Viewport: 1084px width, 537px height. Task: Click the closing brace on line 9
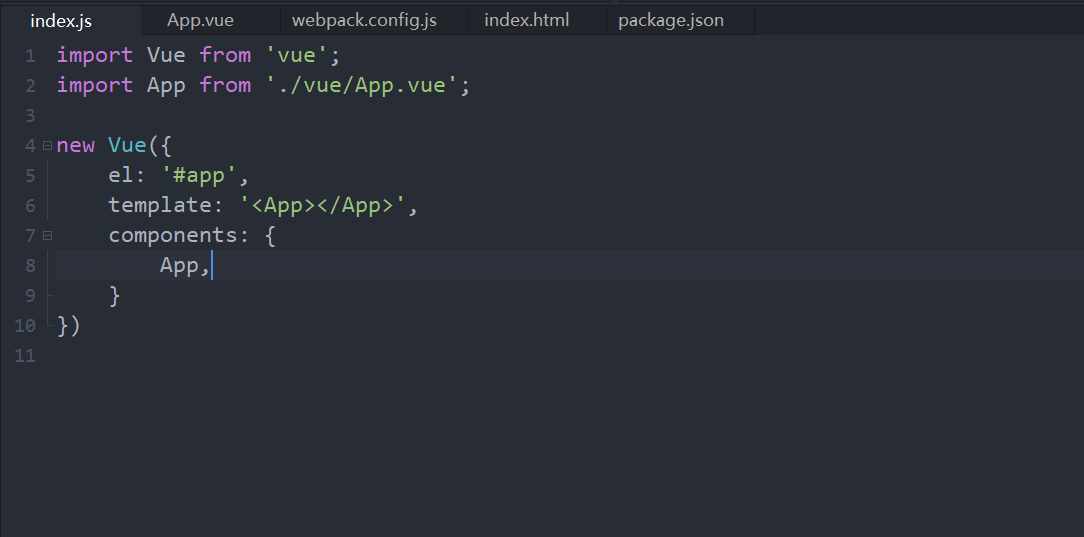(115, 296)
